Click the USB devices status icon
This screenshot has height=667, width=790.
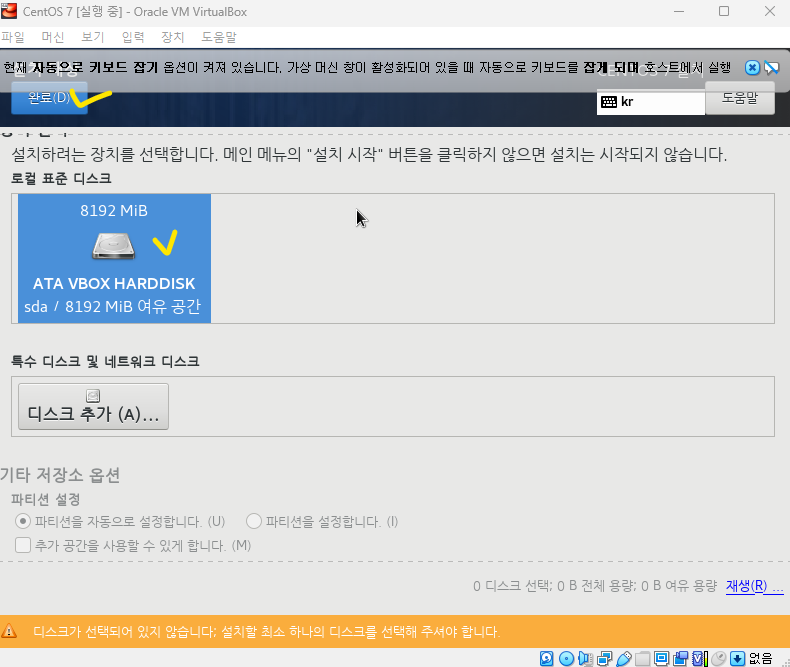click(x=623, y=658)
